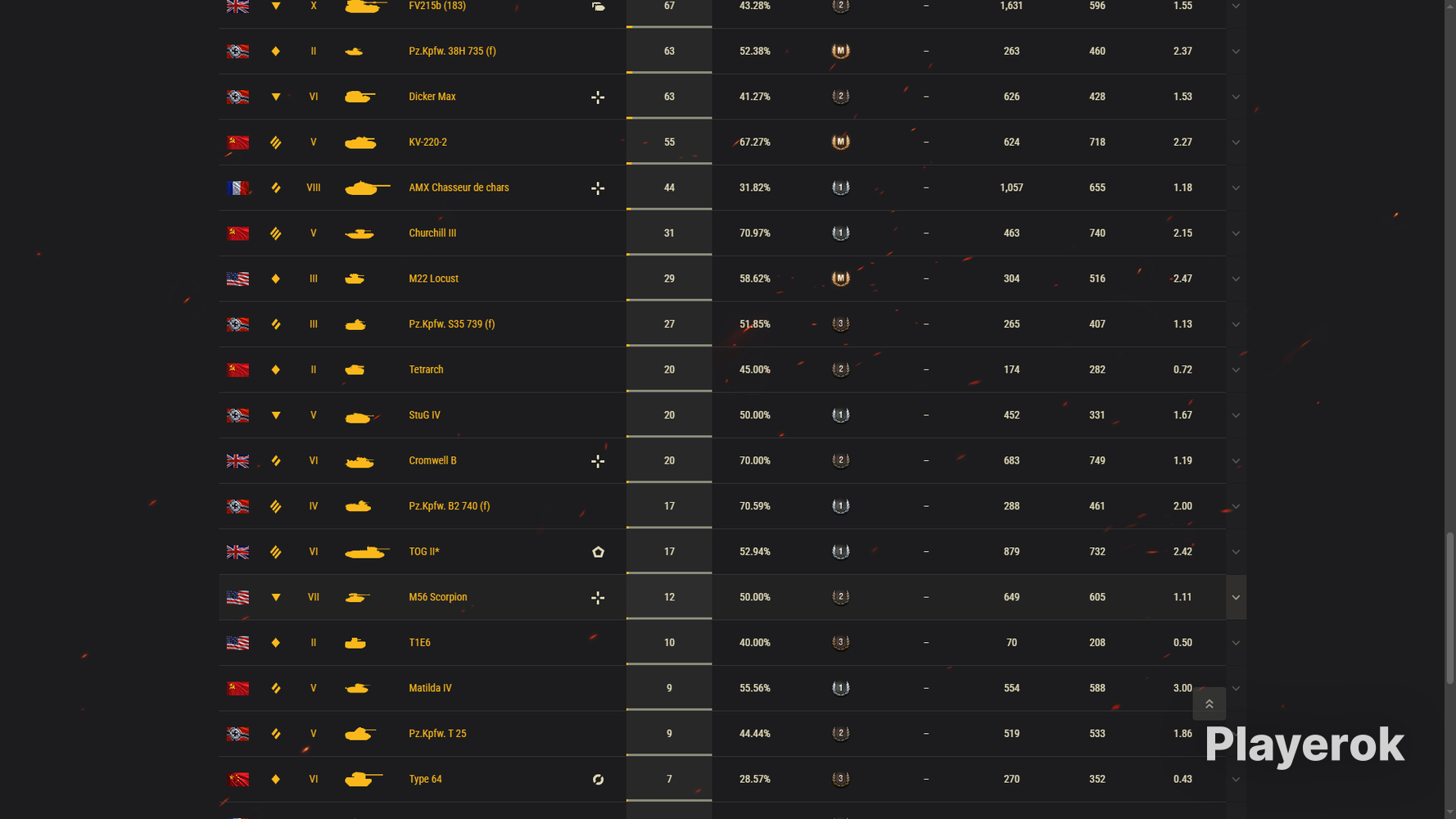Click the TOG II* role pentagon icon
This screenshot has height=819, width=1456.
[x=598, y=552]
